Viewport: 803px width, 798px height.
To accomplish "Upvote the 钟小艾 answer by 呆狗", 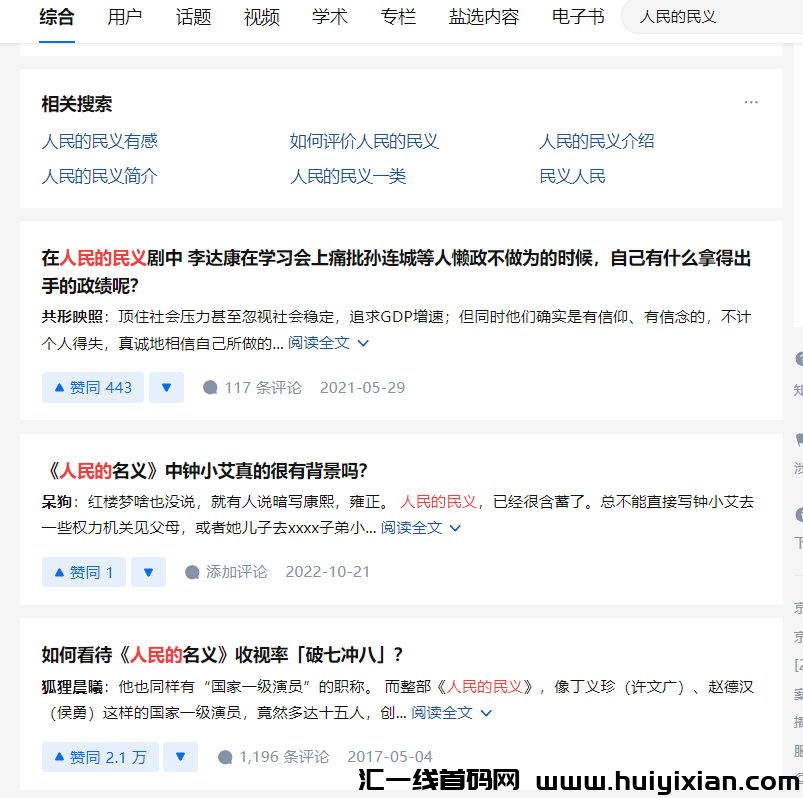I will (84, 572).
